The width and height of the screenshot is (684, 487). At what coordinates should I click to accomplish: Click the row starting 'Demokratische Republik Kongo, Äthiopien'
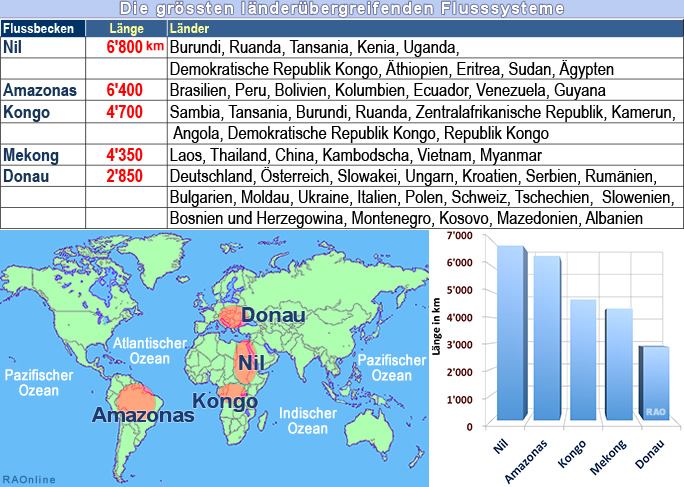click(x=425, y=69)
